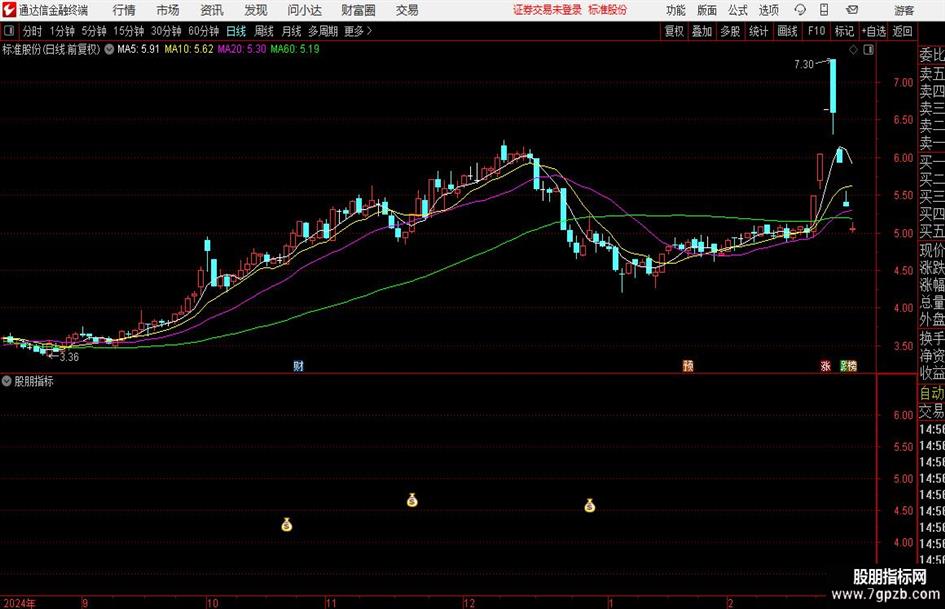Open the 选项 menu
945x609 pixels.
(769, 10)
